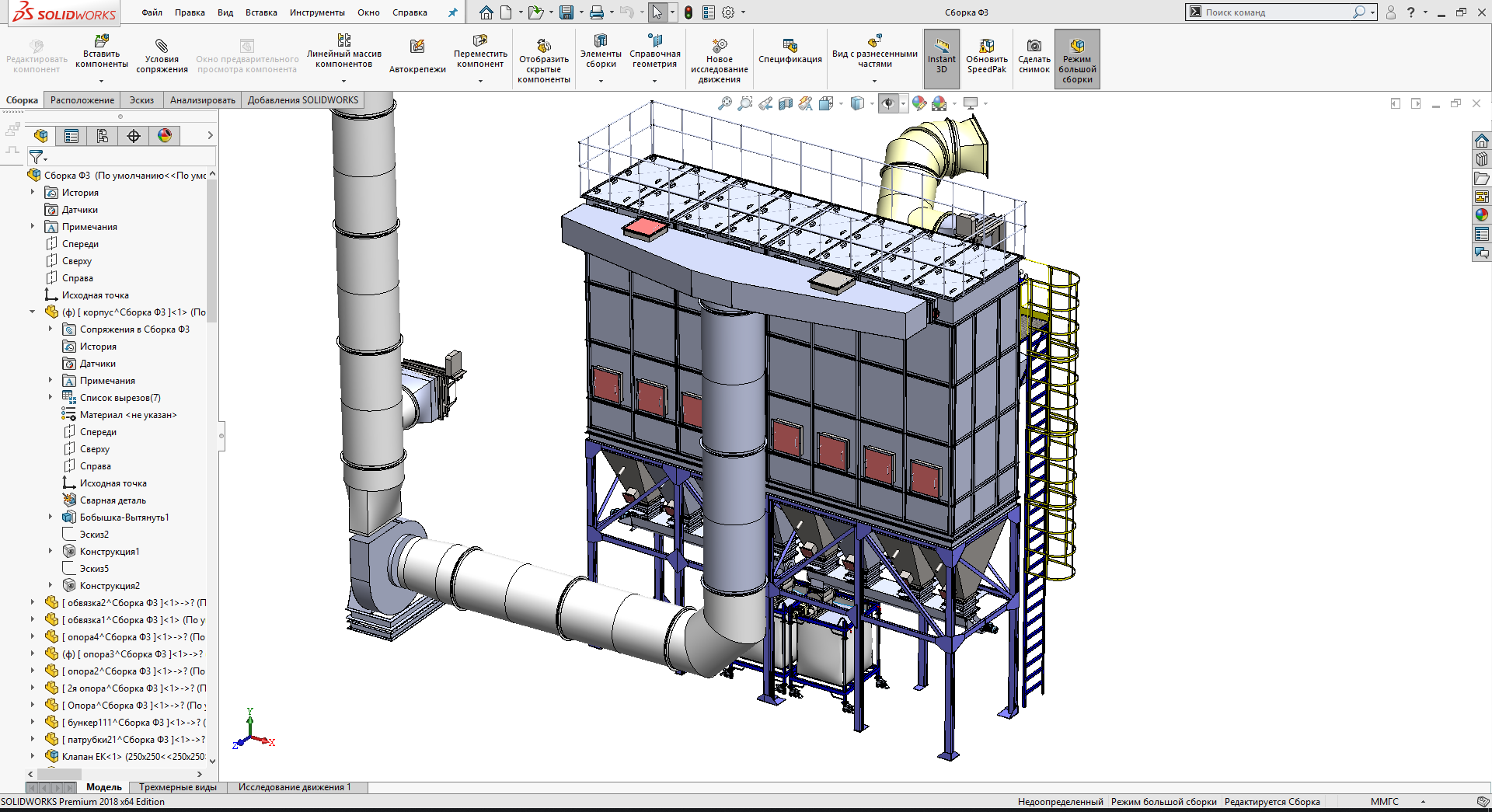The image size is (1492, 812).
Task: Open the Linear Component Pattern dropdown arrow
Action: [343, 81]
